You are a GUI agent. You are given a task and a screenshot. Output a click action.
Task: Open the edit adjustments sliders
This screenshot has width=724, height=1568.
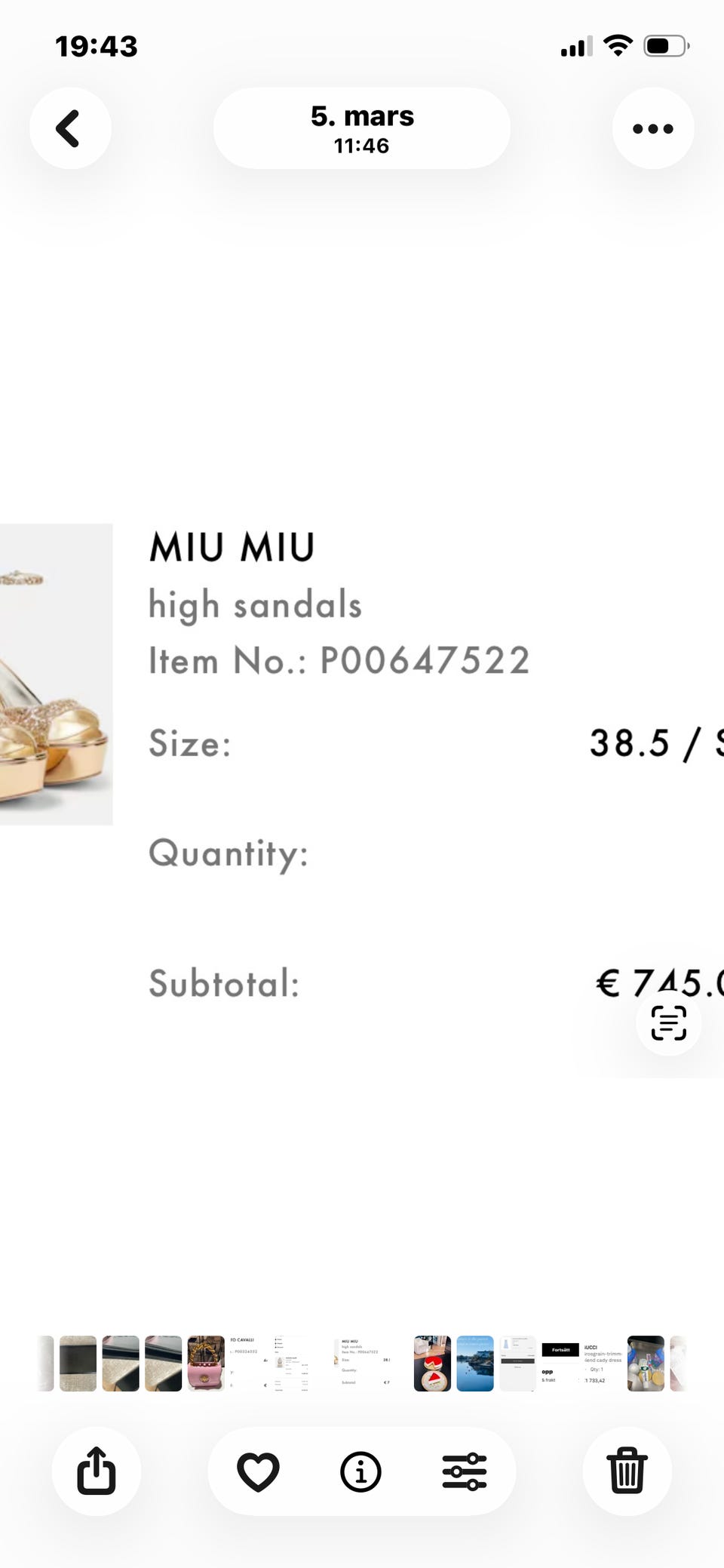(464, 1471)
